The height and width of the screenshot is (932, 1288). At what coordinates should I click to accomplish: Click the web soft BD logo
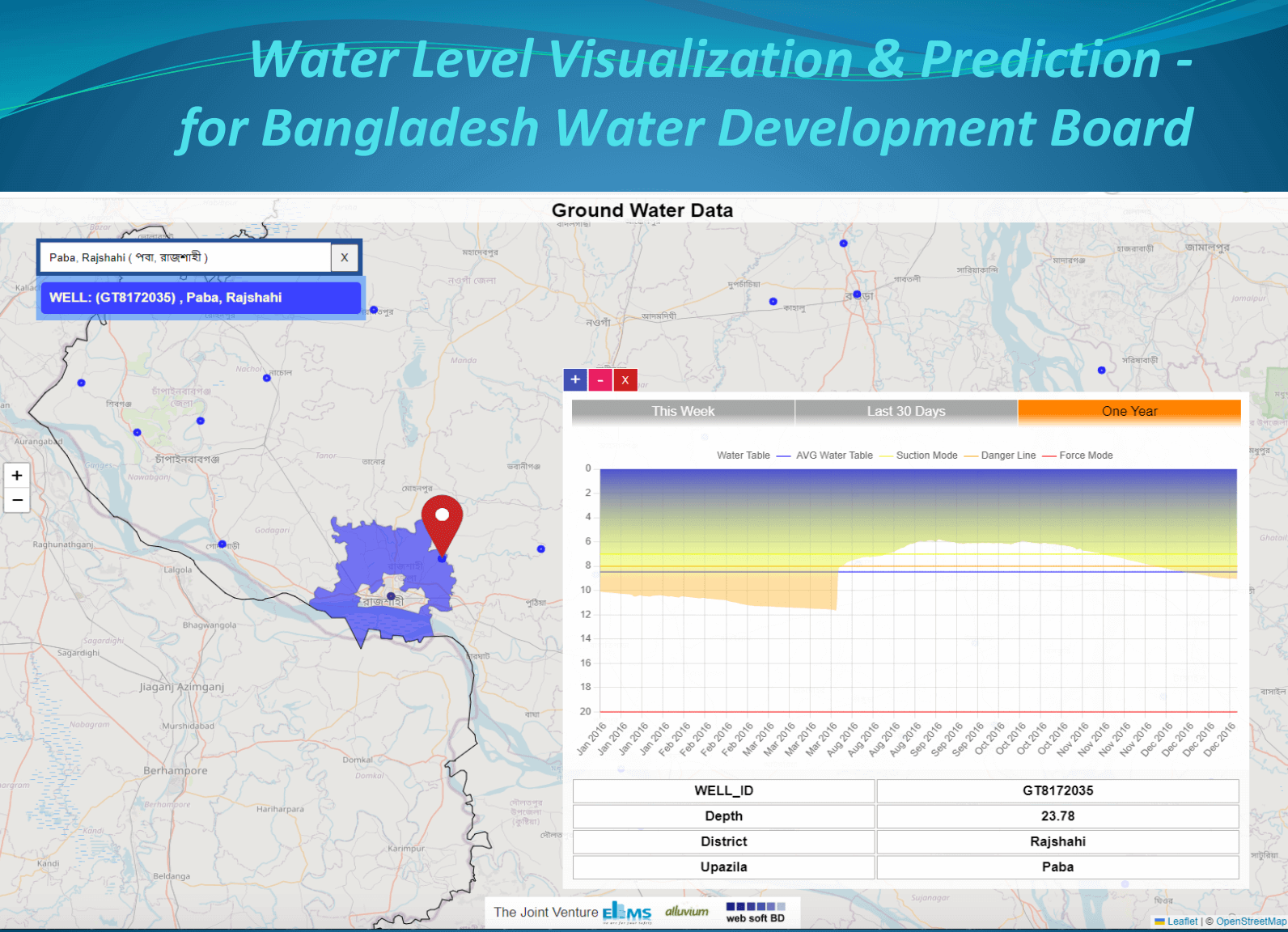click(756, 913)
